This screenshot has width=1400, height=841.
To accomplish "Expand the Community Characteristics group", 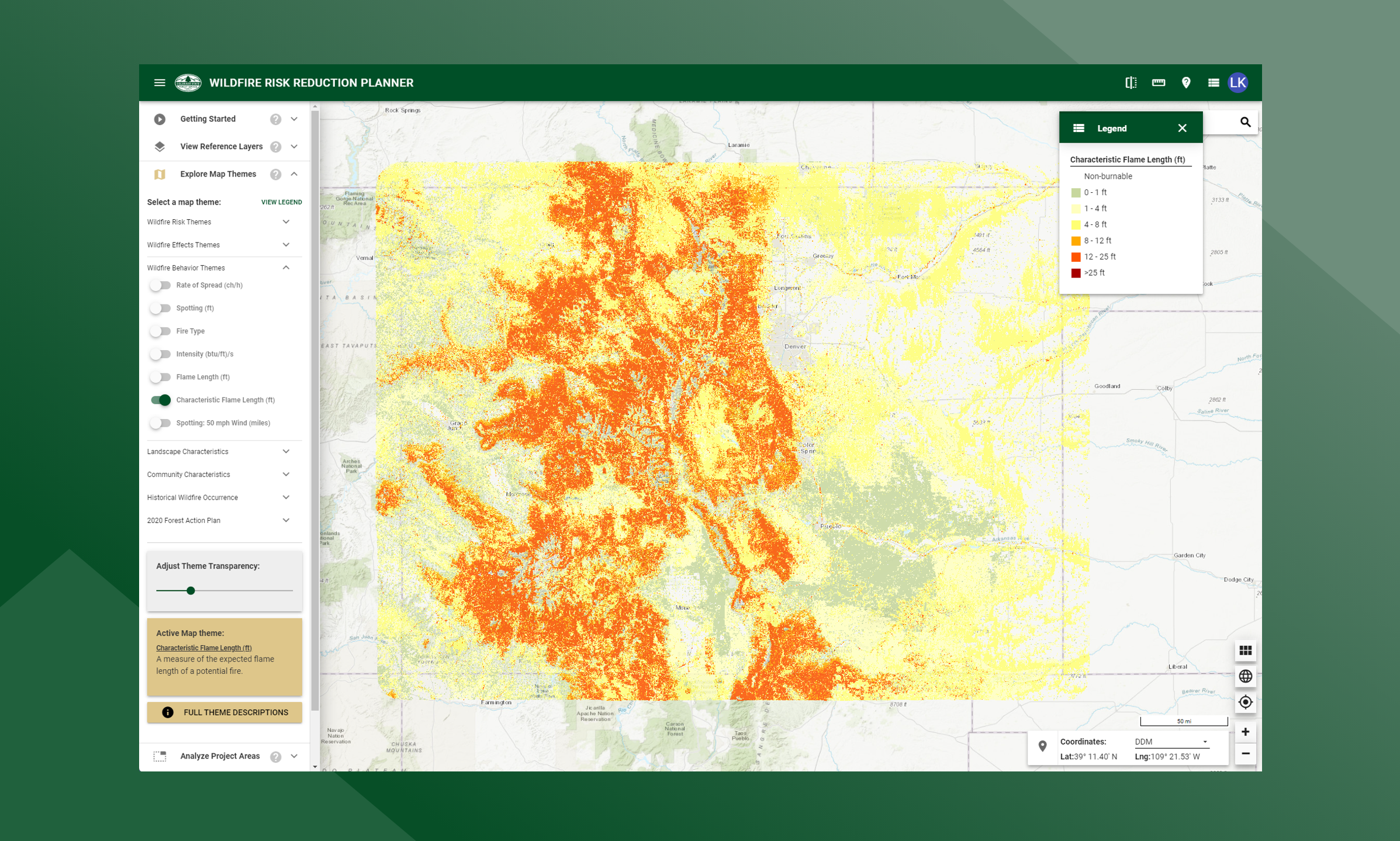I will click(286, 475).
